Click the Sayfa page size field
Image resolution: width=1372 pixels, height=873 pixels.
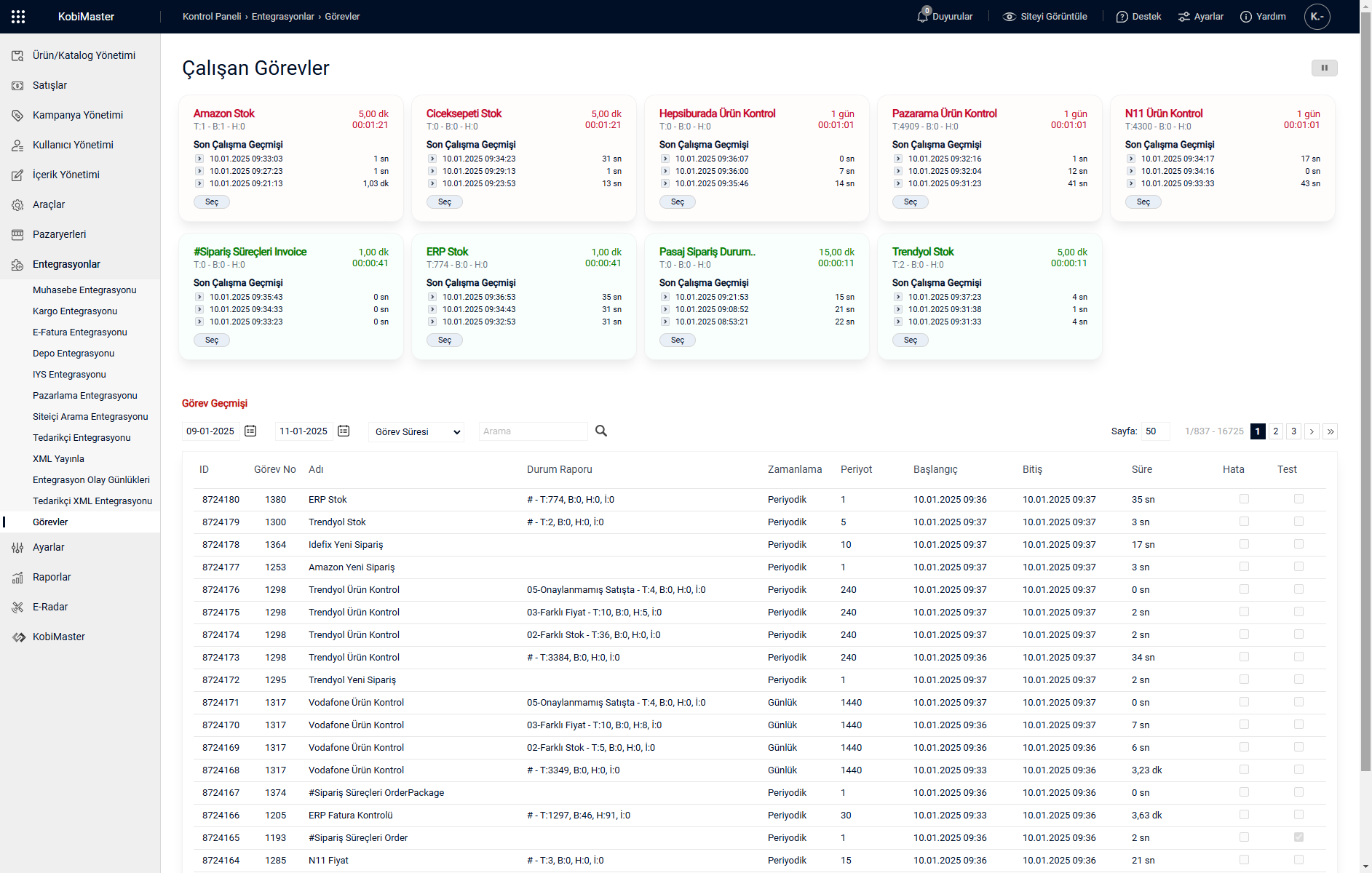(x=1155, y=431)
